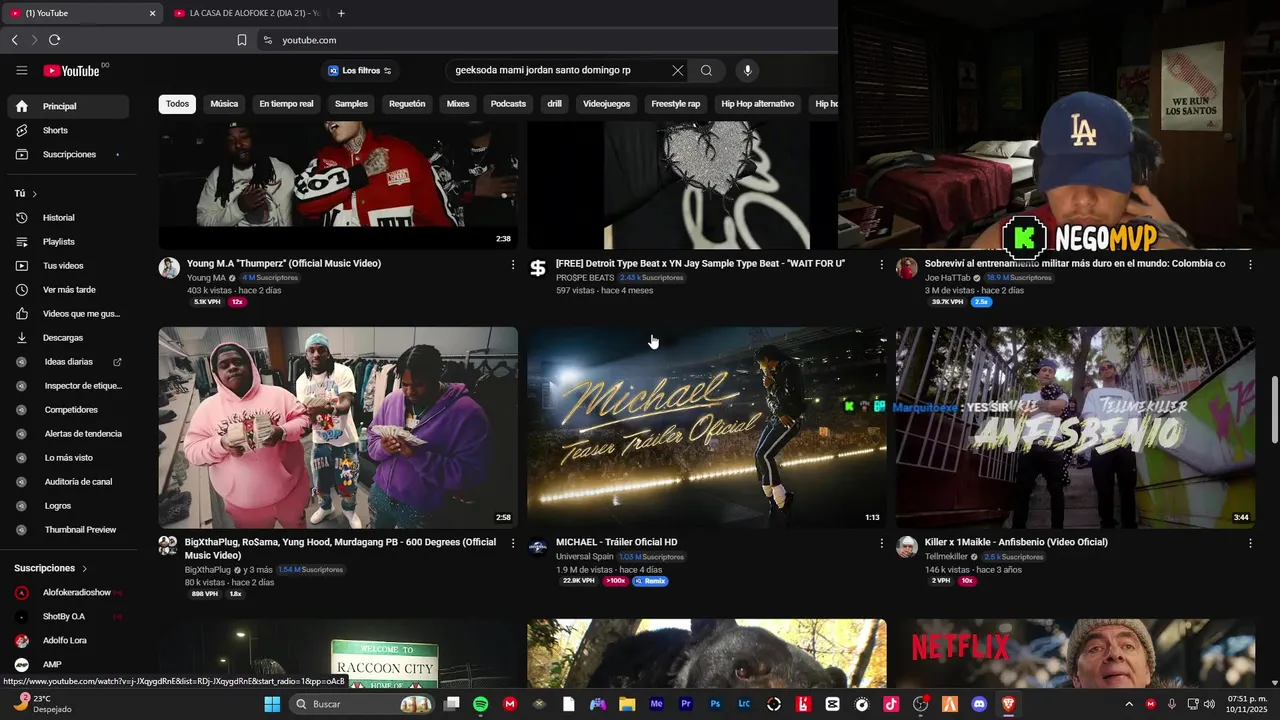Open options menu for Young M.A Thumperz video
Viewport: 1280px width, 720px height.
point(513,264)
